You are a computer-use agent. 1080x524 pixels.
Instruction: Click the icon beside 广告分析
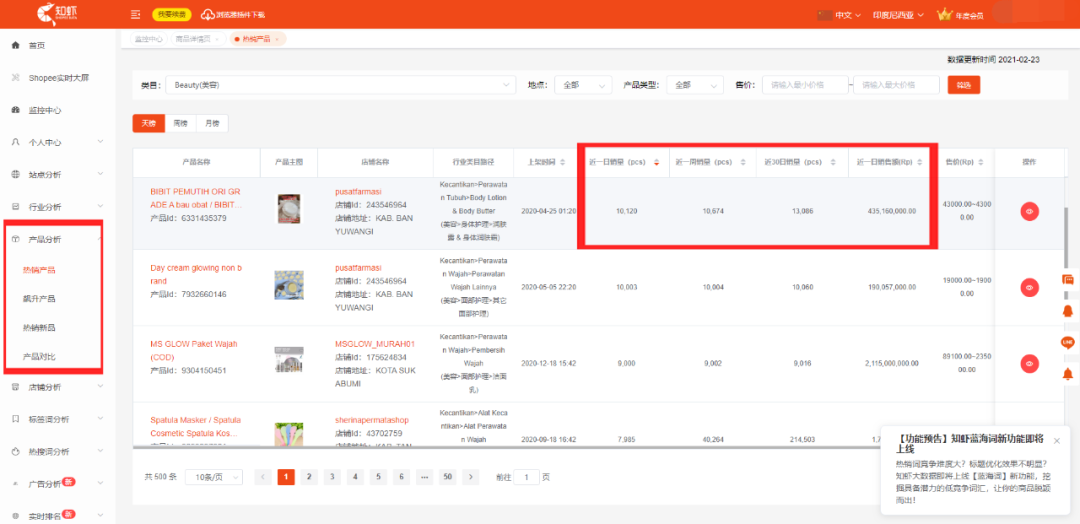click(x=15, y=483)
